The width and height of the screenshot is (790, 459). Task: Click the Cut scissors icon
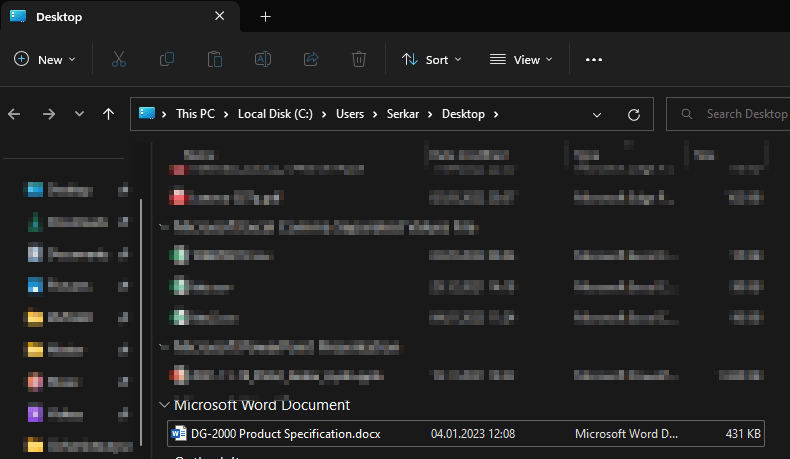[118, 59]
